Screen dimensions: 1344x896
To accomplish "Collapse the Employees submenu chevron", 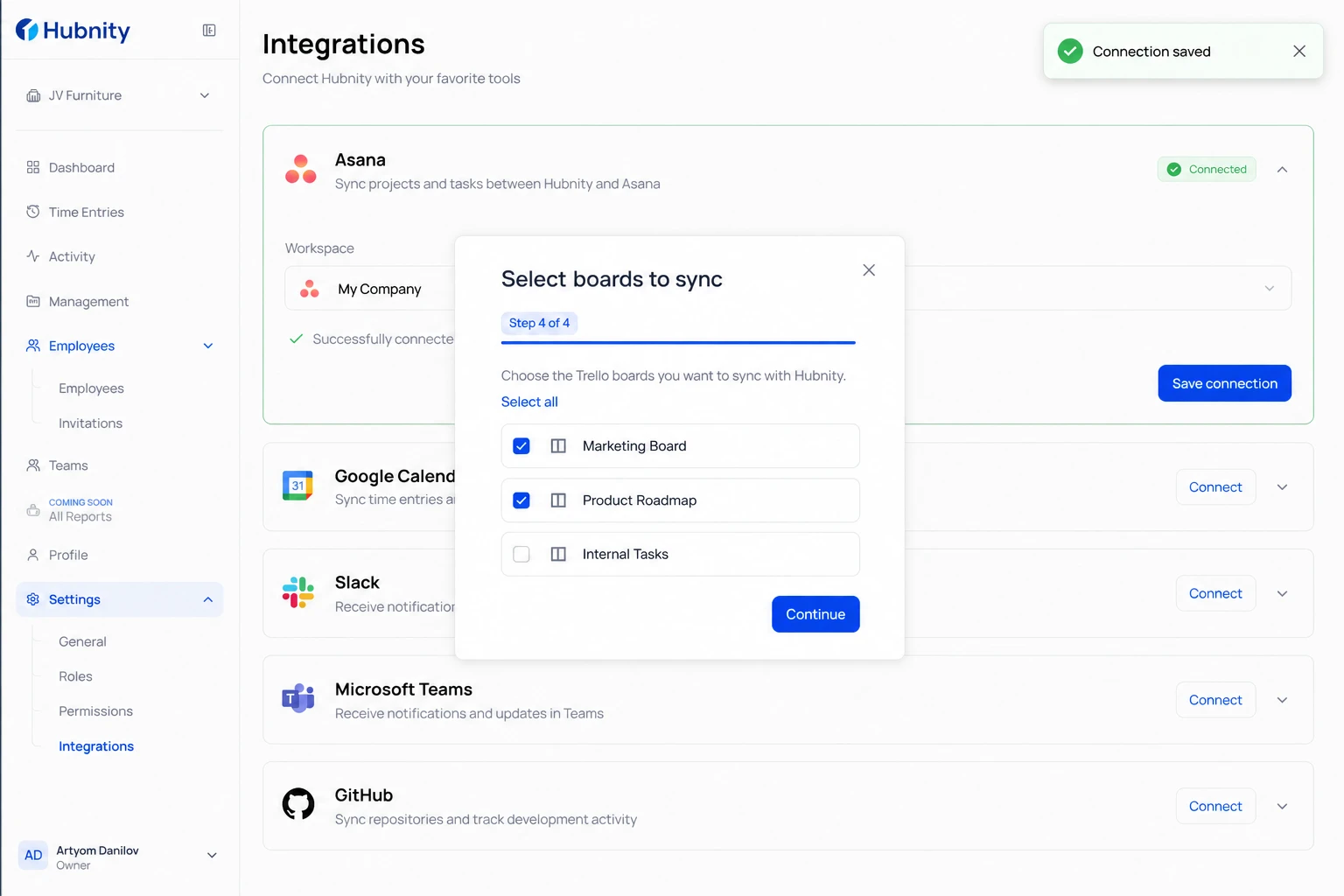I will 208,346.
